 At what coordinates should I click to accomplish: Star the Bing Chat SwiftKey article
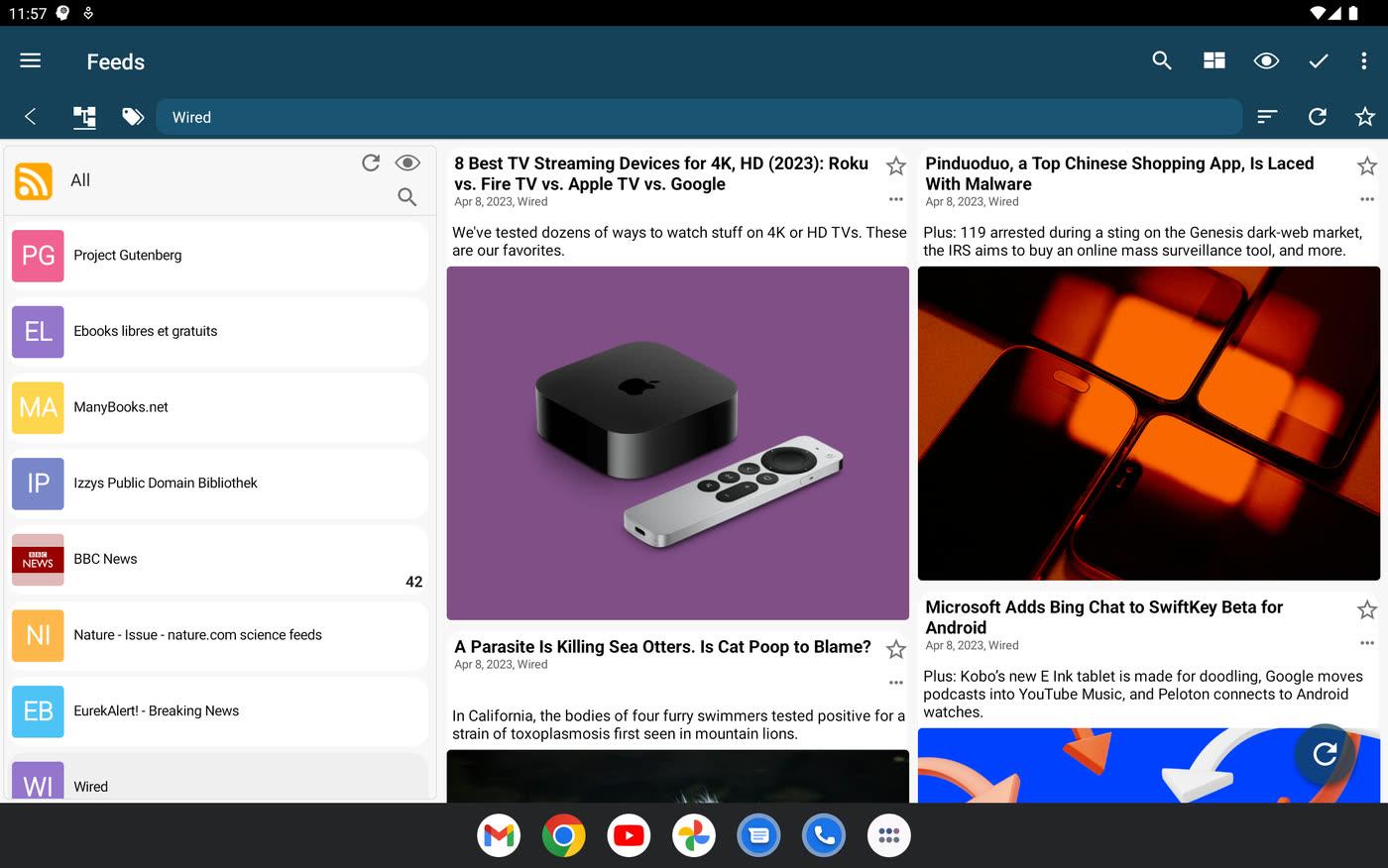(1367, 609)
